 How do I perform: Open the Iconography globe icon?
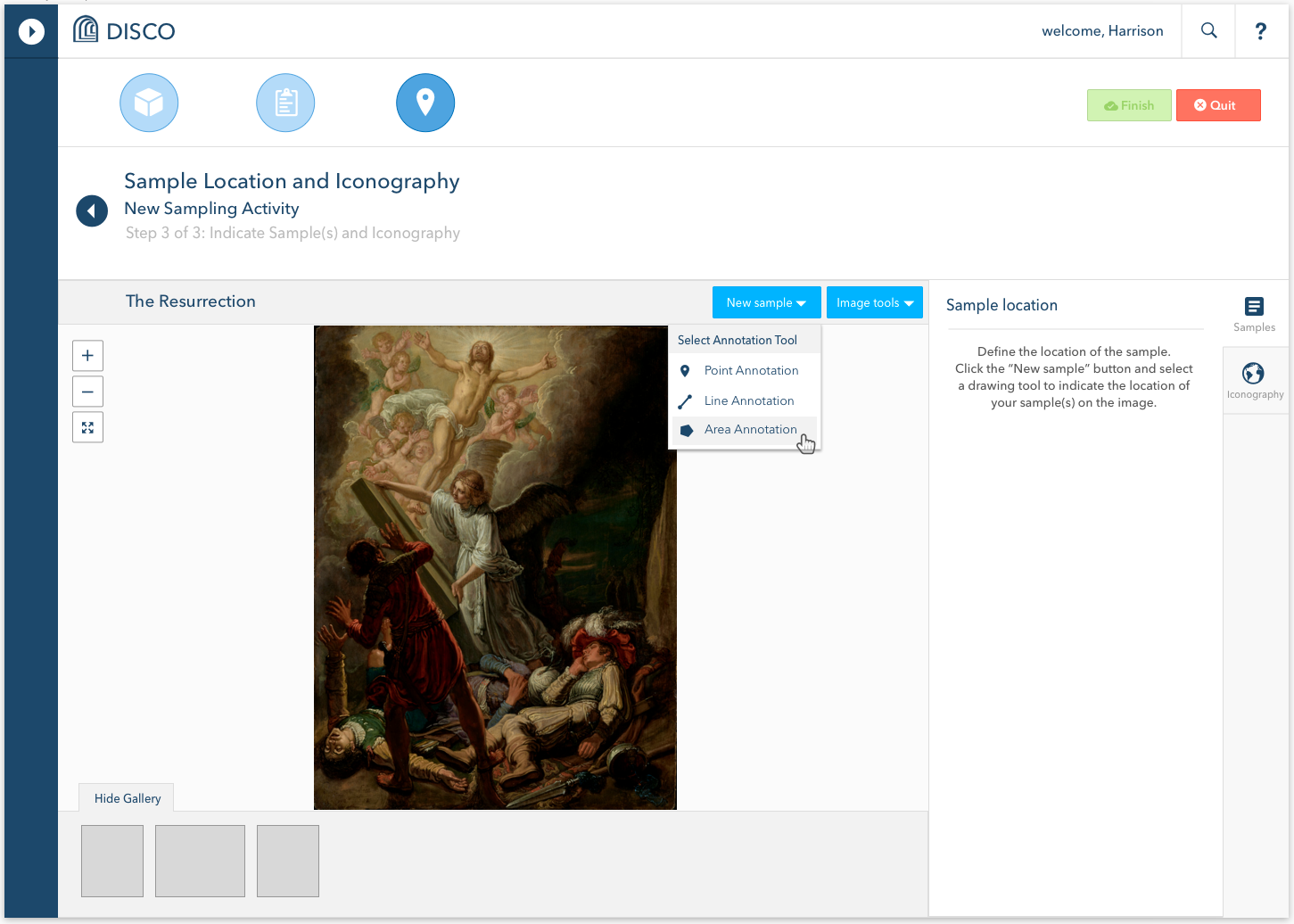[x=1254, y=375]
